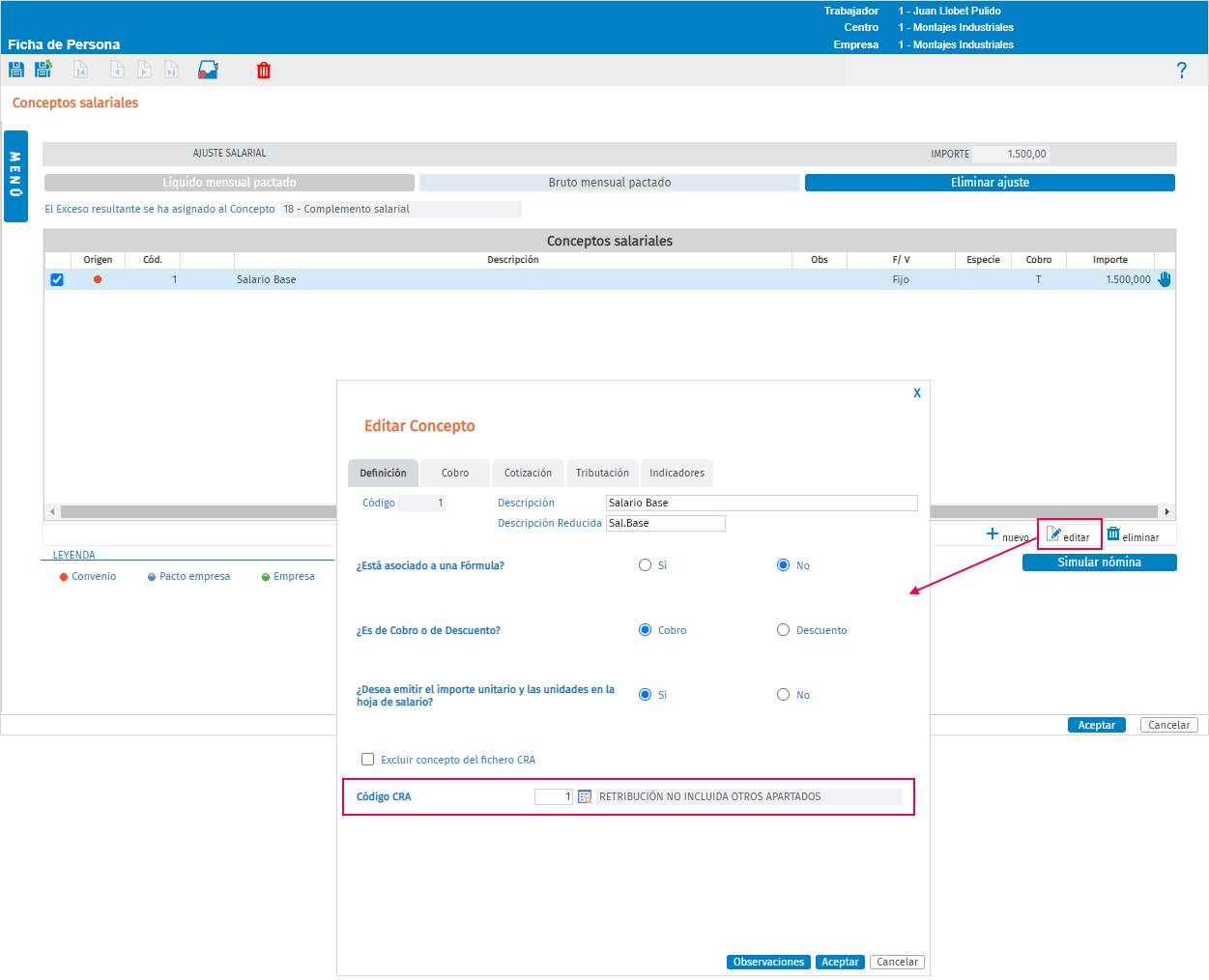
Task: Check Excluir concepto del fichero CRA
Action: (367, 760)
